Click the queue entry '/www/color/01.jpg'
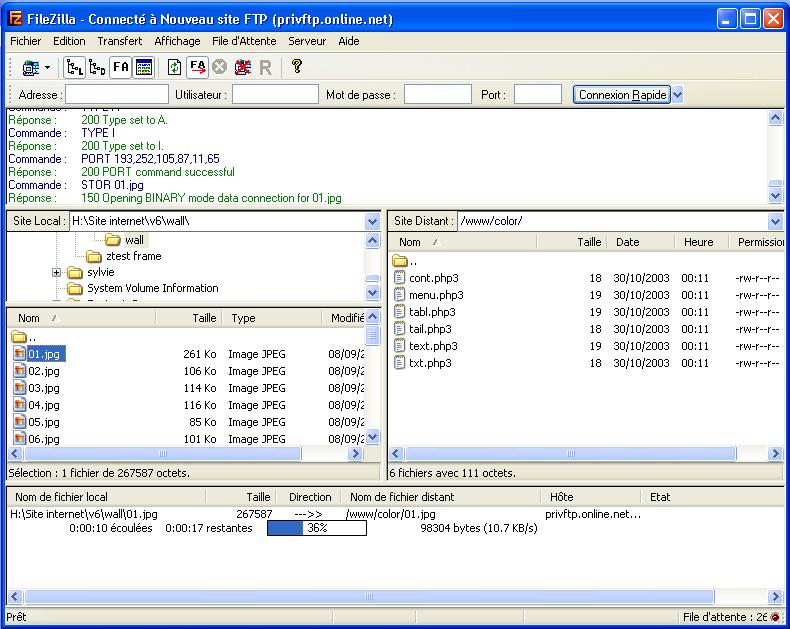 [x=390, y=514]
